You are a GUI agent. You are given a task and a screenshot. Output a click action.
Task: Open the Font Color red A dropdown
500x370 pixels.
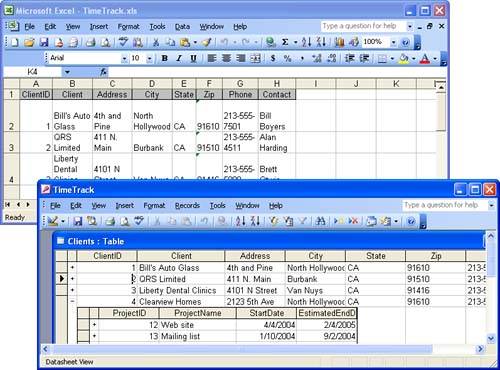click(435, 59)
